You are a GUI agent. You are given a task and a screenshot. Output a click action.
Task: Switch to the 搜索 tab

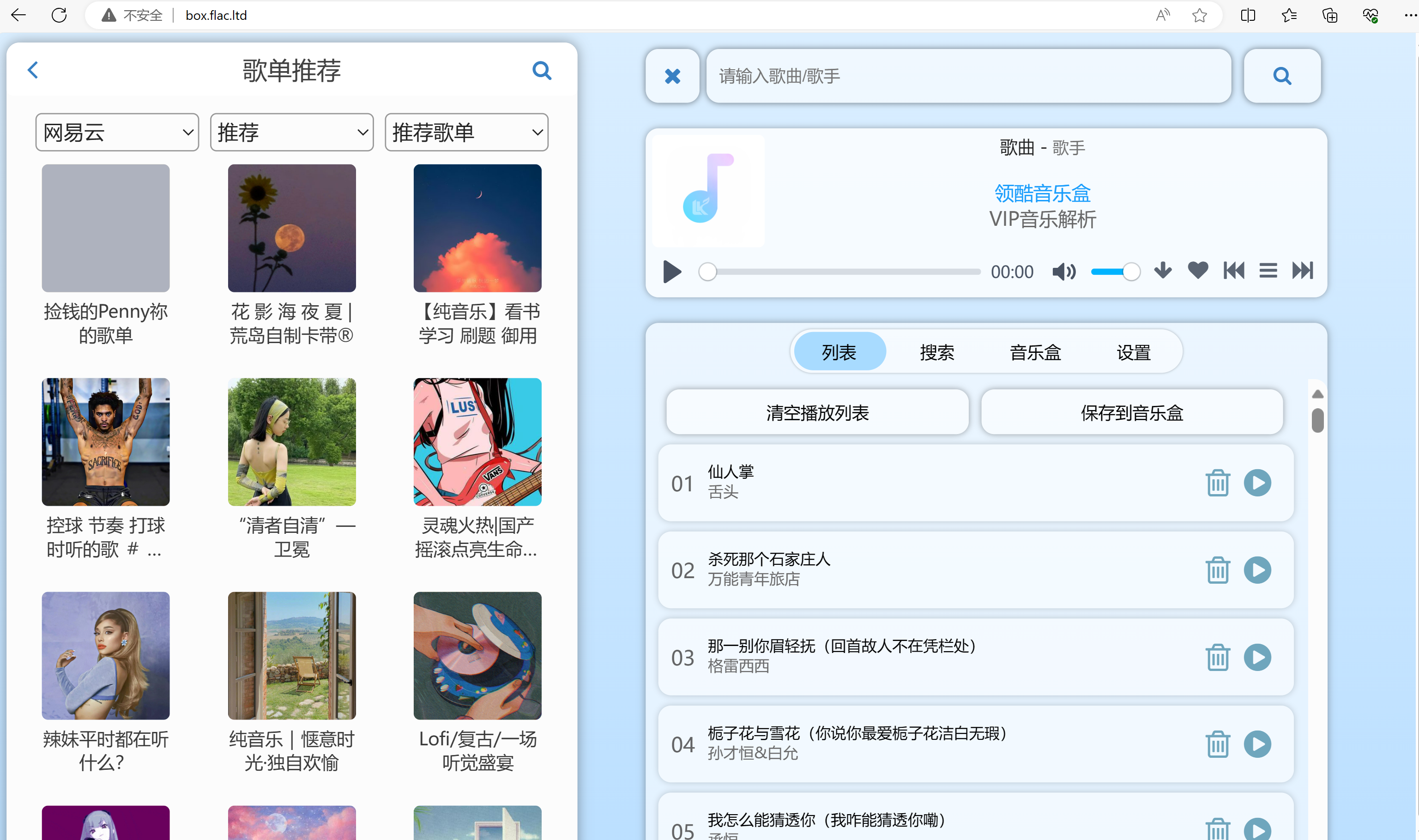[x=937, y=353]
